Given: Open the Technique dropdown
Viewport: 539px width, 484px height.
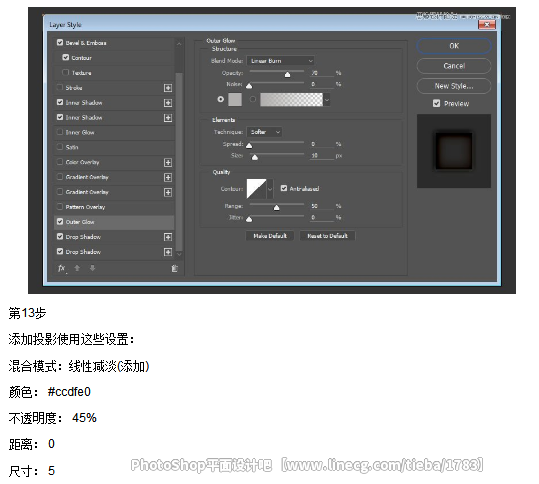Looking at the screenshot, I should pyautogui.click(x=265, y=132).
